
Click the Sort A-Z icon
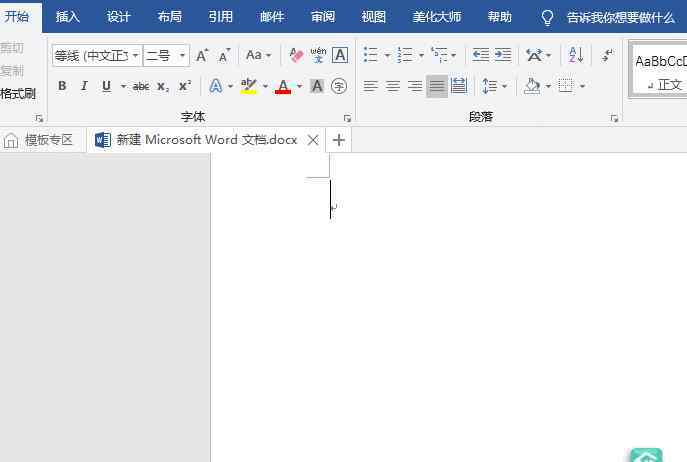576,55
